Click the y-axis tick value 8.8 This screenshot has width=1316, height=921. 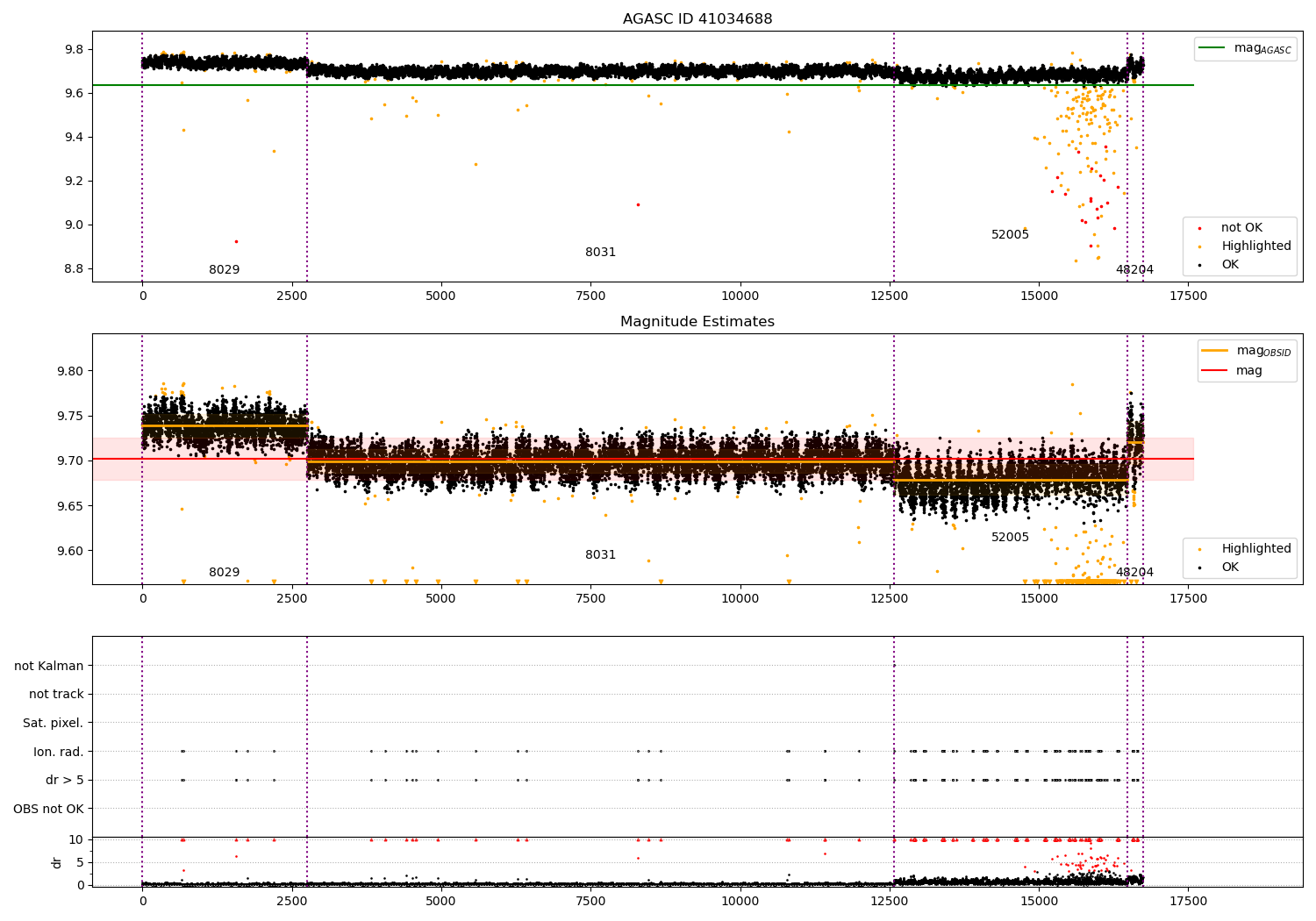(x=73, y=269)
